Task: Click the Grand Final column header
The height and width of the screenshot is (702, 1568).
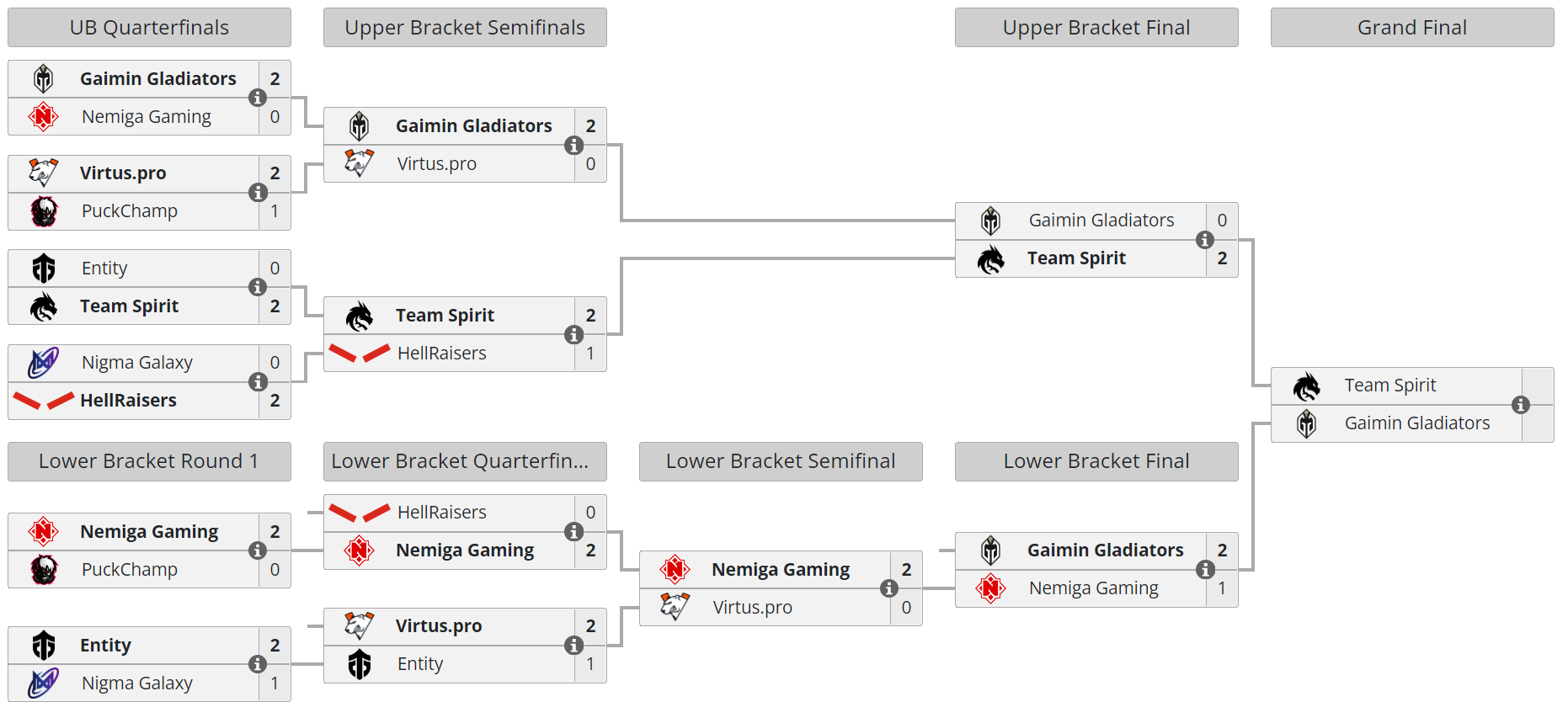Action: tap(1411, 28)
